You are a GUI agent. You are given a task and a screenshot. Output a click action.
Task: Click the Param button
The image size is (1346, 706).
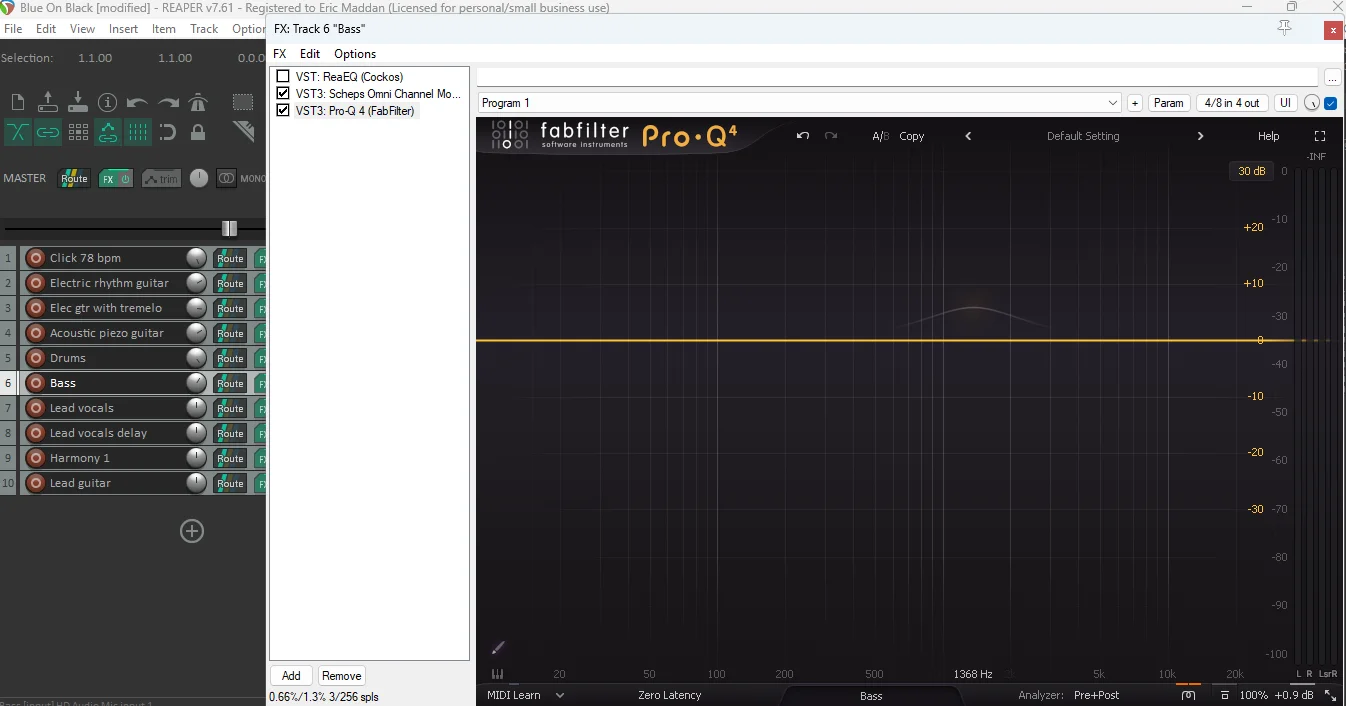pos(1168,103)
